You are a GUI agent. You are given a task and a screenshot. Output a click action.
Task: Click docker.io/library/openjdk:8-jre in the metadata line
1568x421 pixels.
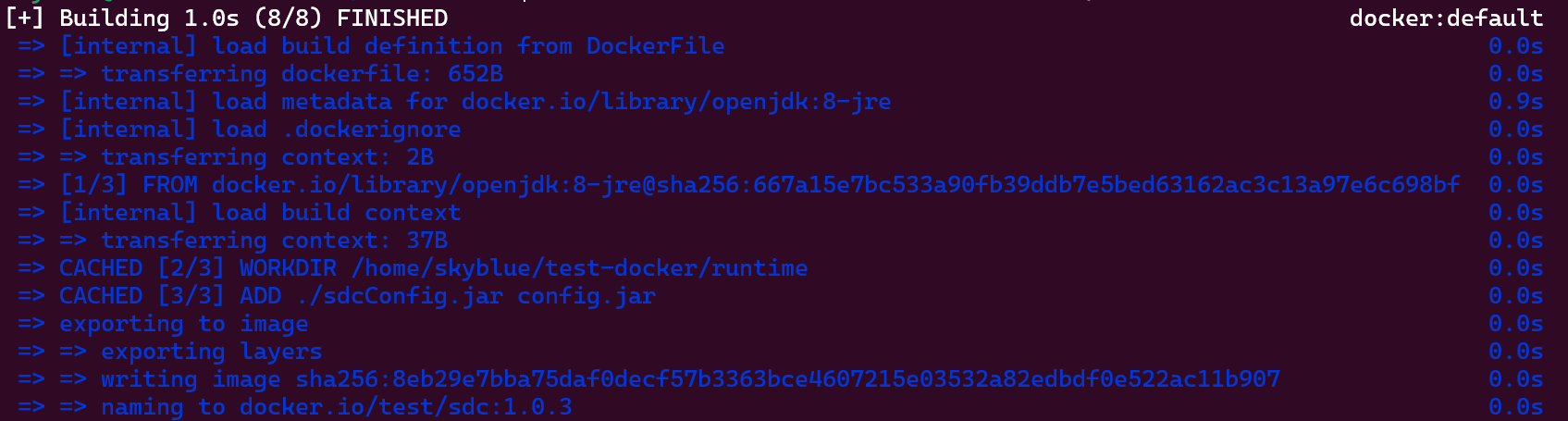point(676,102)
